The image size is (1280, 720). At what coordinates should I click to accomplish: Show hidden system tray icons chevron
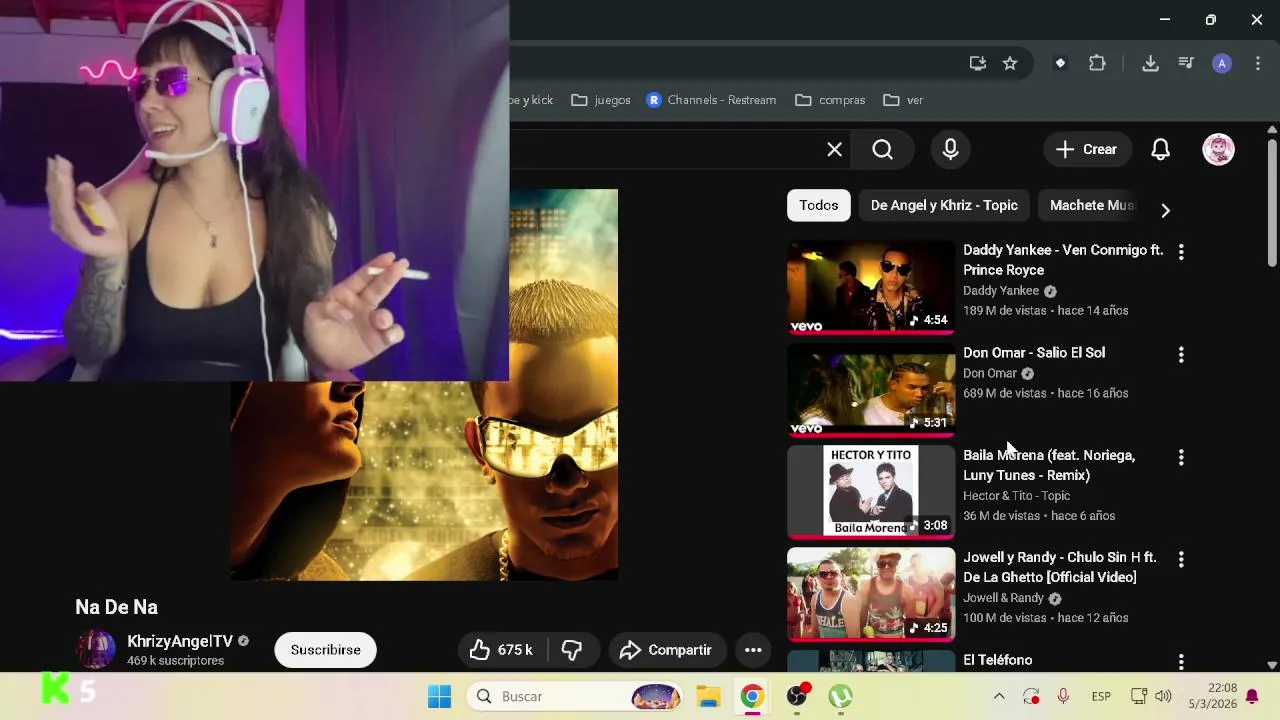998,696
